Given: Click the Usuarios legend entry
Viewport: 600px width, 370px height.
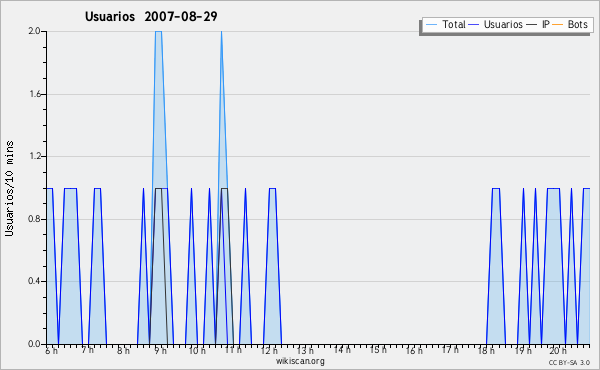Looking at the screenshot, I should pos(496,24).
